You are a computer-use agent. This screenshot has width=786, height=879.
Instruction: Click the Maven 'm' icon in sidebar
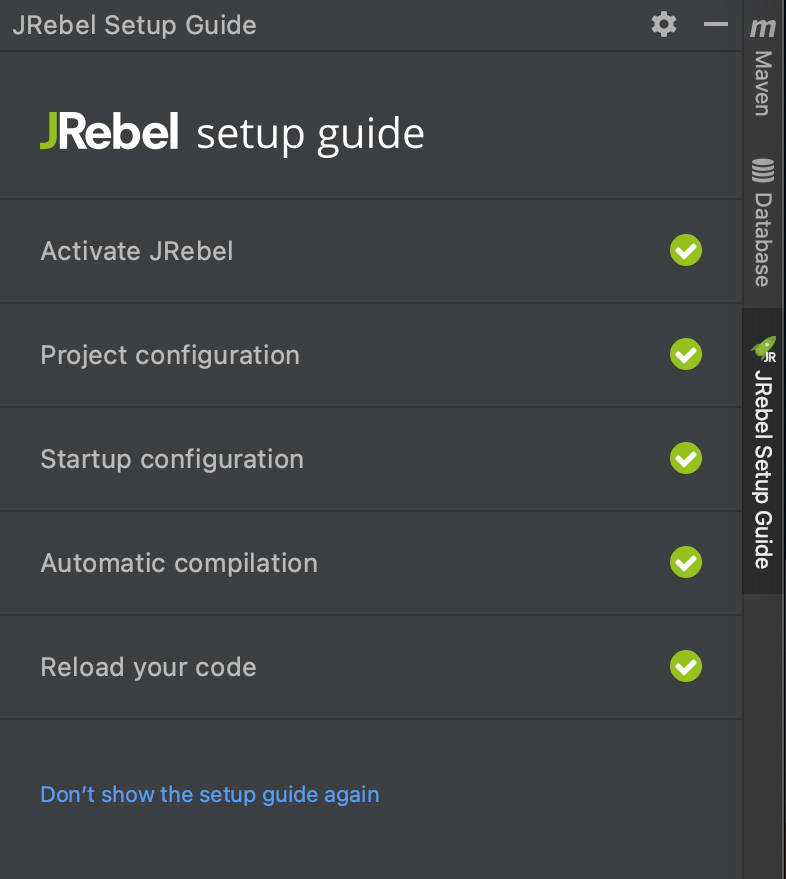point(764,29)
